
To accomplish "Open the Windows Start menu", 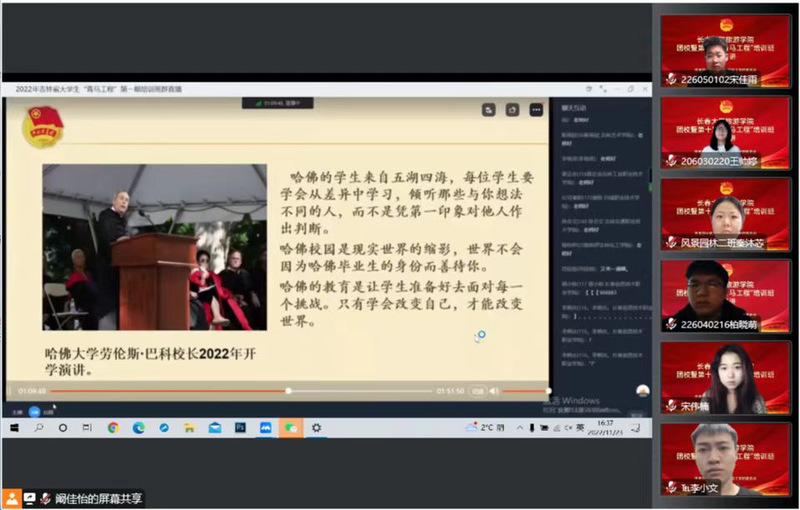I will pyautogui.click(x=14, y=428).
